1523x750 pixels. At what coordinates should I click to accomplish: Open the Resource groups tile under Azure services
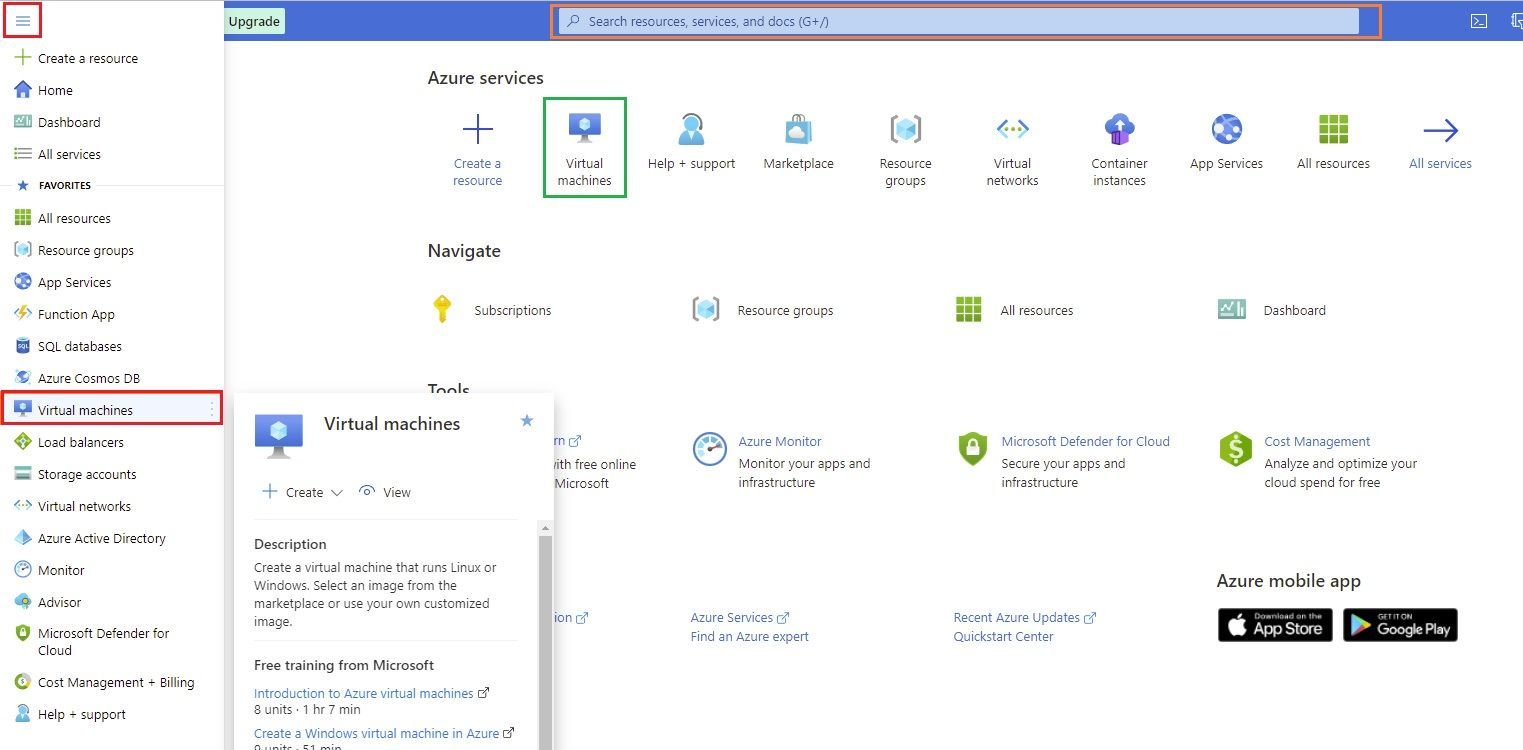point(905,149)
